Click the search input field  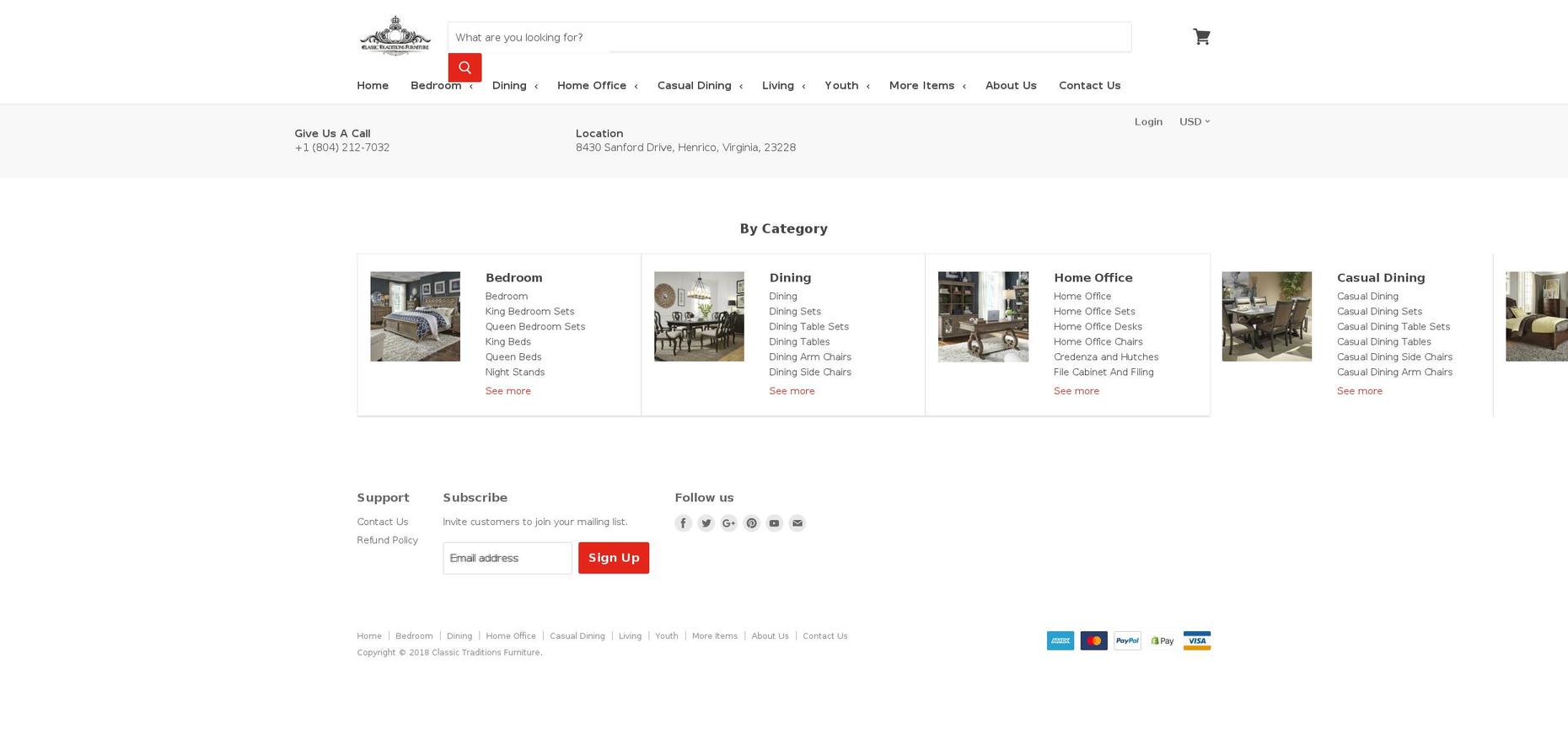pos(789,37)
